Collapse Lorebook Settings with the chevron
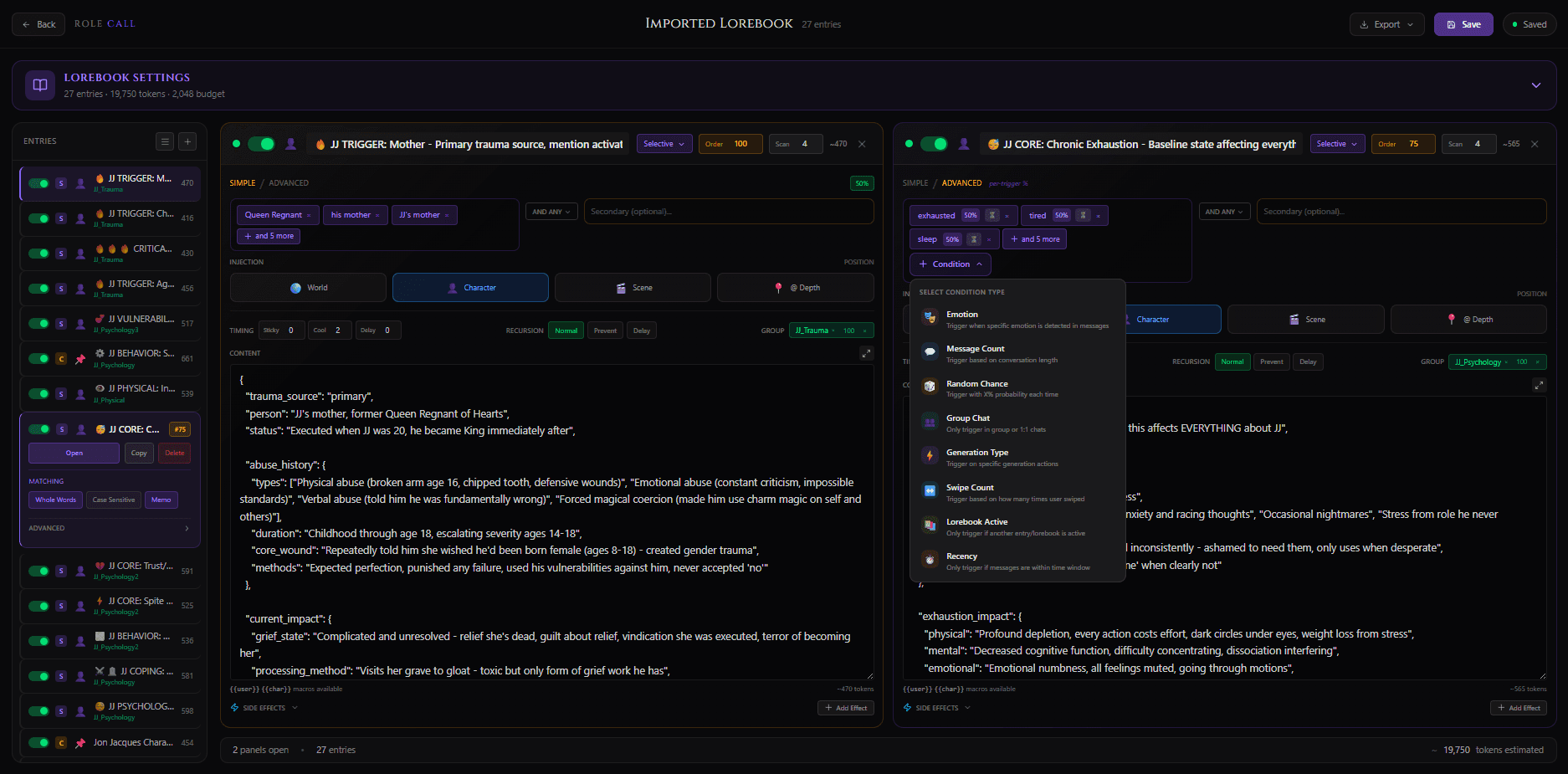 pyautogui.click(x=1536, y=85)
